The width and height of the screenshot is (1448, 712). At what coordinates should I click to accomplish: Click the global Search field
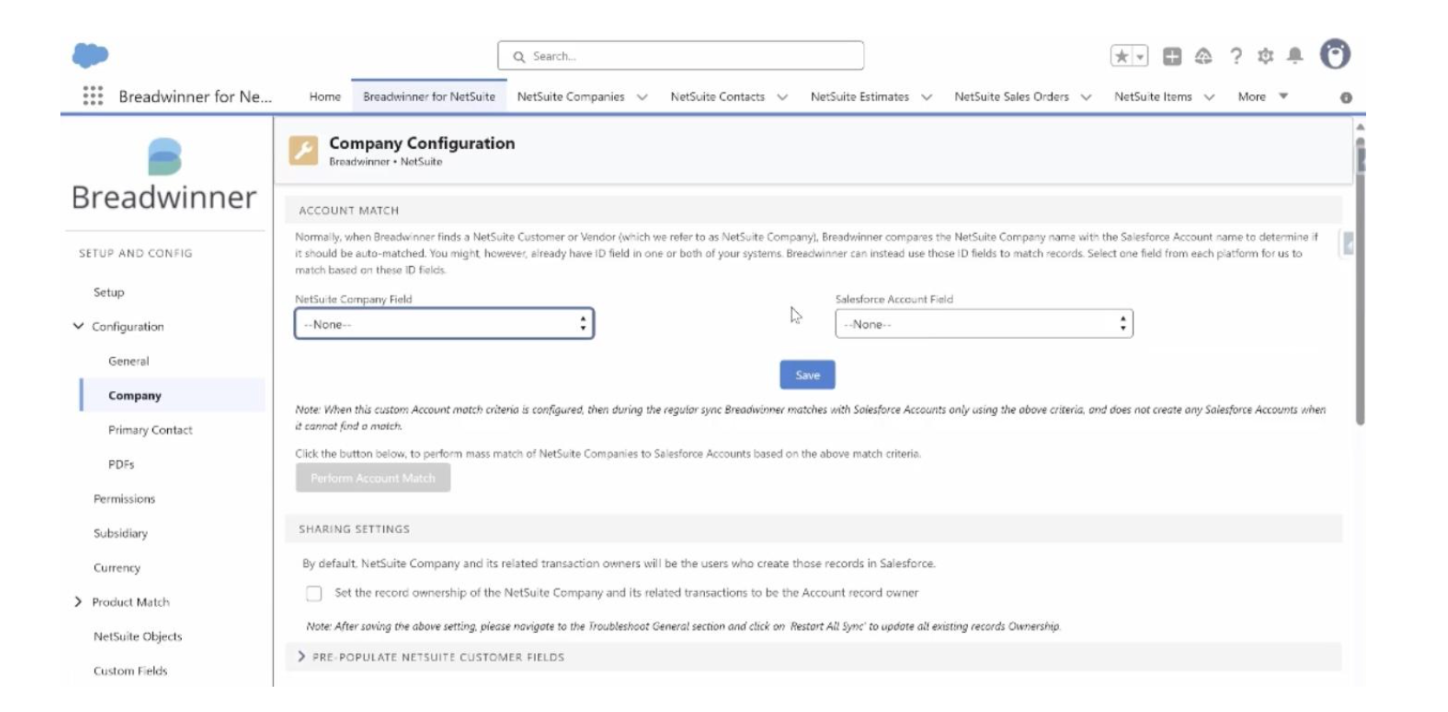pyautogui.click(x=680, y=56)
